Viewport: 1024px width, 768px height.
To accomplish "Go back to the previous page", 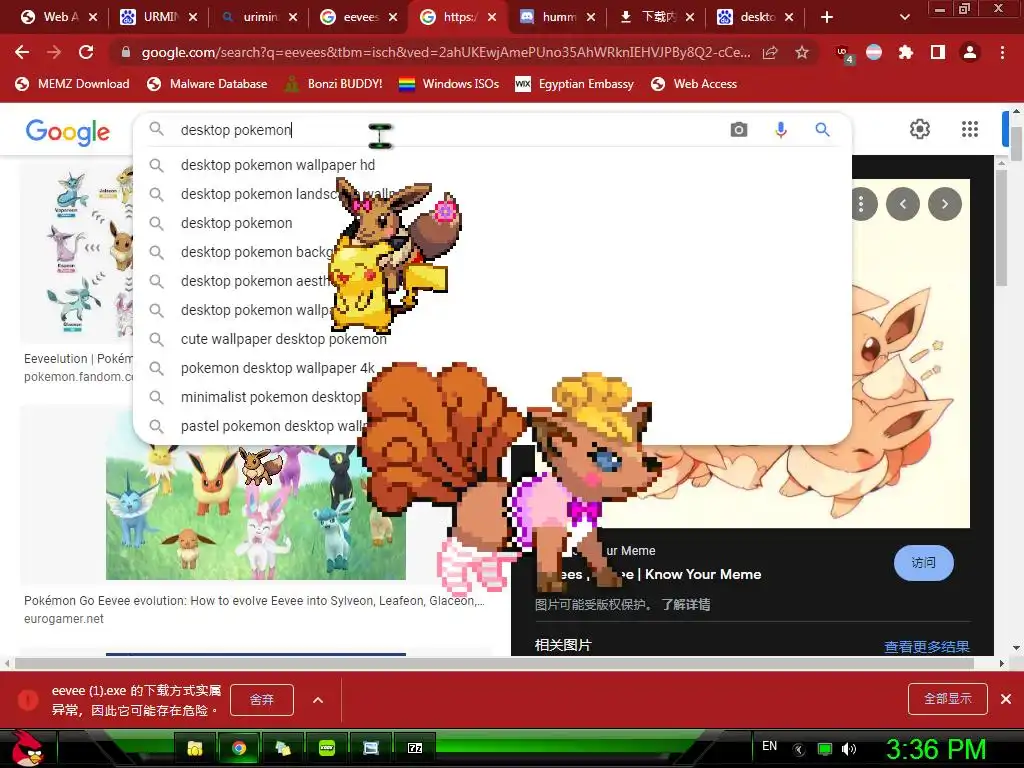I will pos(22,52).
